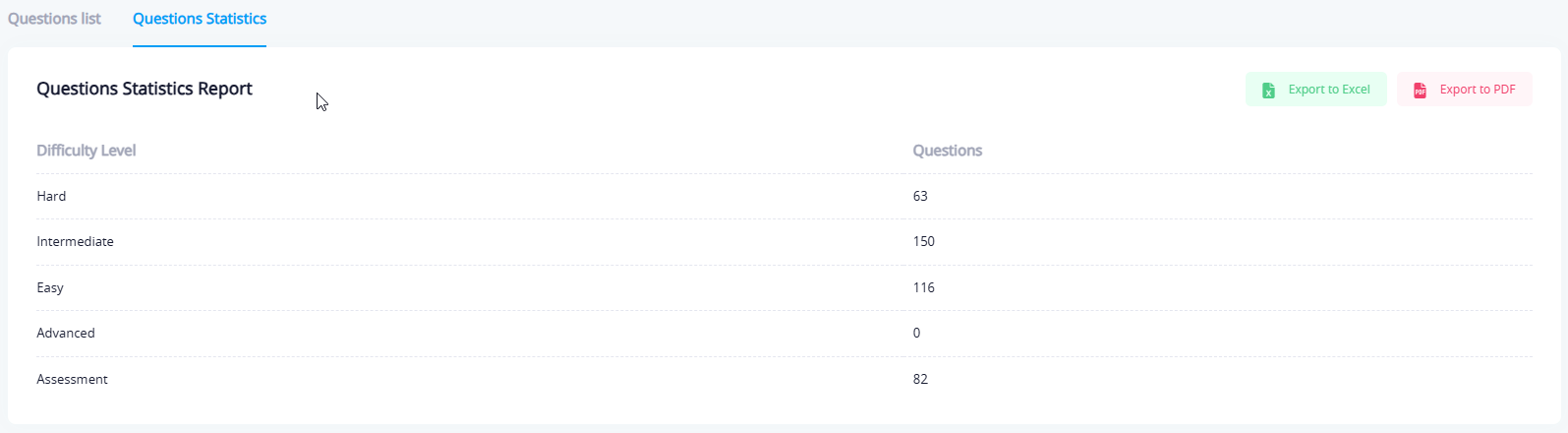Click the Questions column header

pyautogui.click(x=947, y=151)
